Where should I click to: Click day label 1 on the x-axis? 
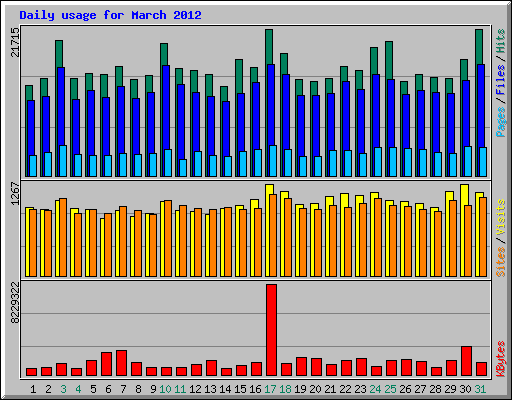(x=33, y=389)
